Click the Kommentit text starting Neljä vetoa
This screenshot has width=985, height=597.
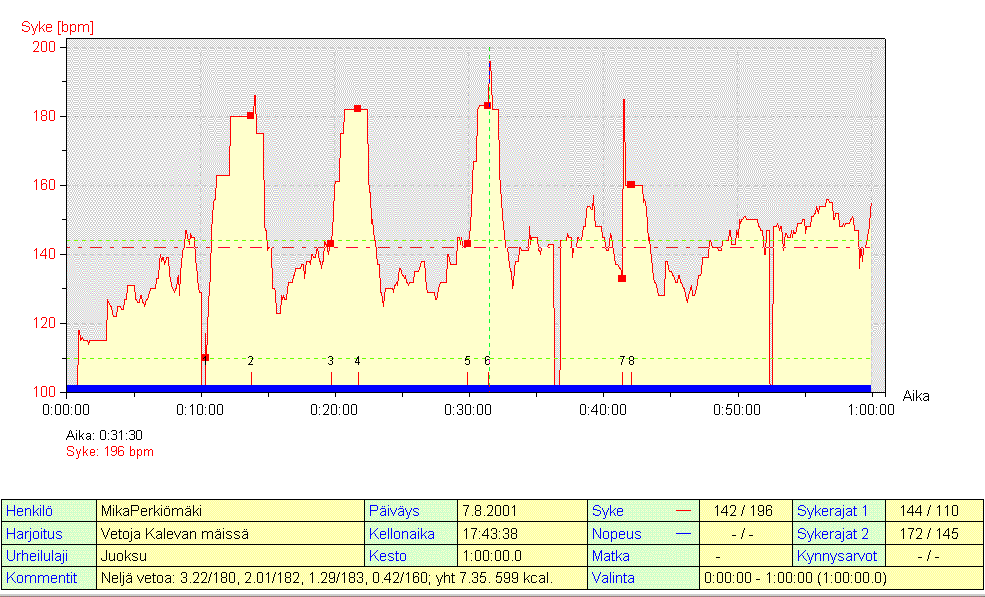coord(326,578)
